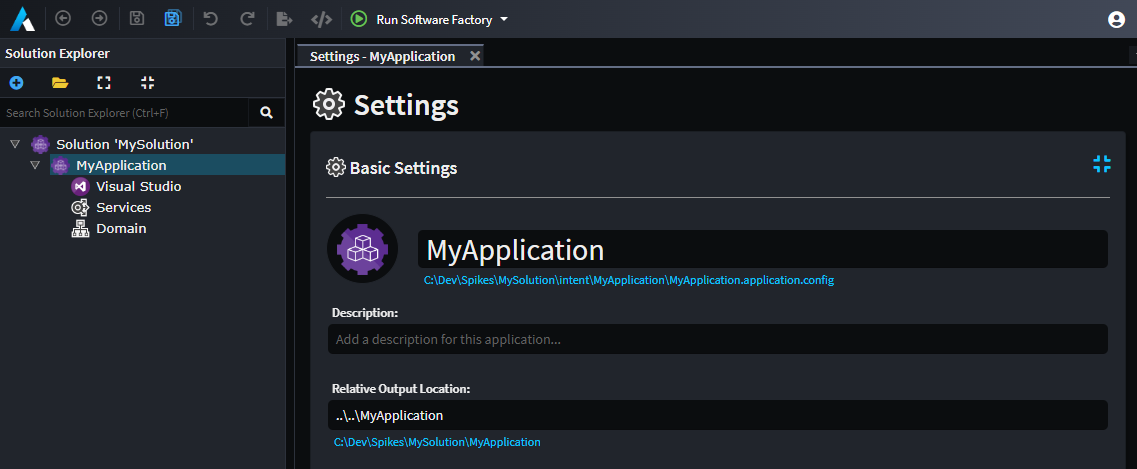
Task: Click the Save All icon in toolbar
Action: click(172, 19)
